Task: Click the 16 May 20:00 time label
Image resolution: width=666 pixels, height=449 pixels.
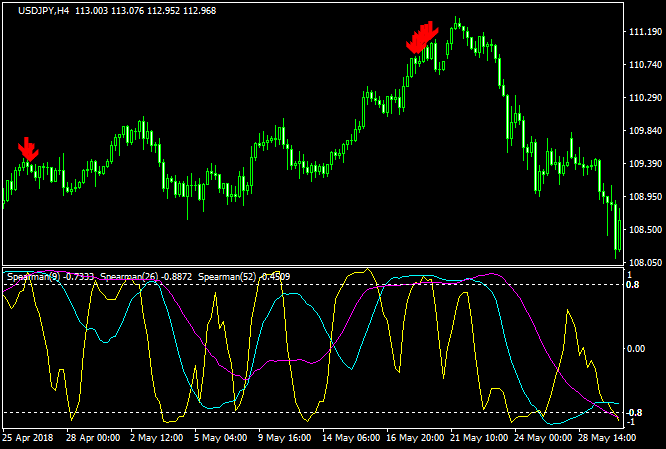Action: 415,438
